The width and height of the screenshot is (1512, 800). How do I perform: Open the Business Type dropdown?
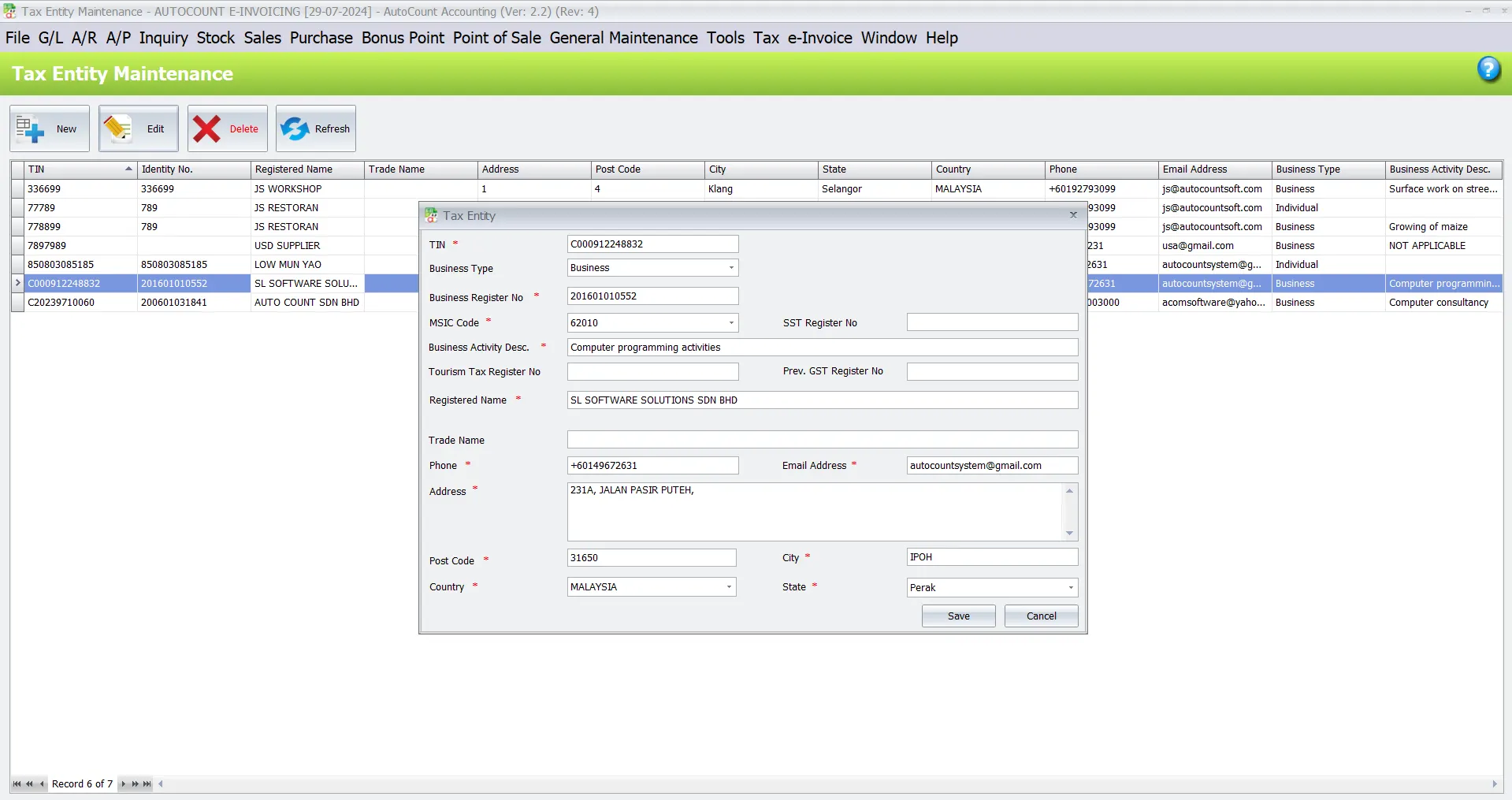point(731,267)
